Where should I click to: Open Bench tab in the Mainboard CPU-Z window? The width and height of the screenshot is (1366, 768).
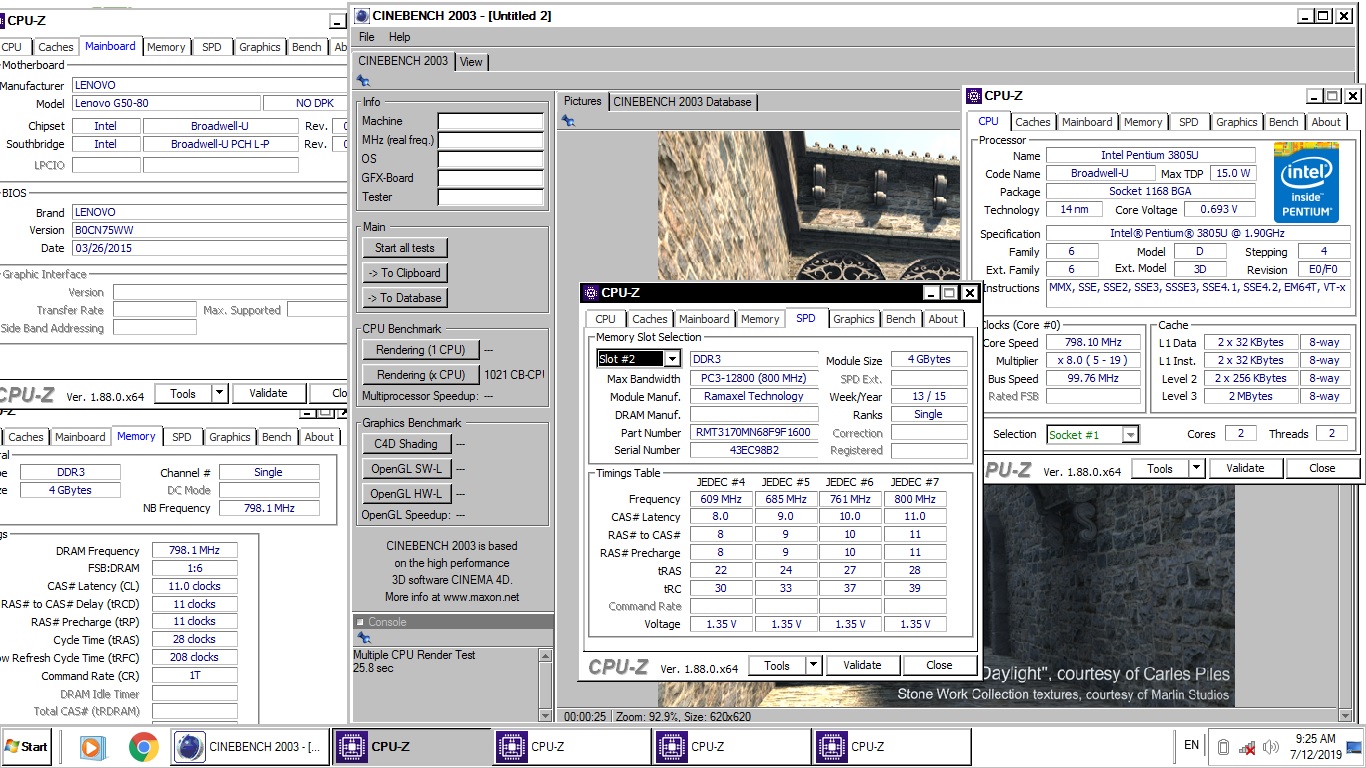point(307,47)
